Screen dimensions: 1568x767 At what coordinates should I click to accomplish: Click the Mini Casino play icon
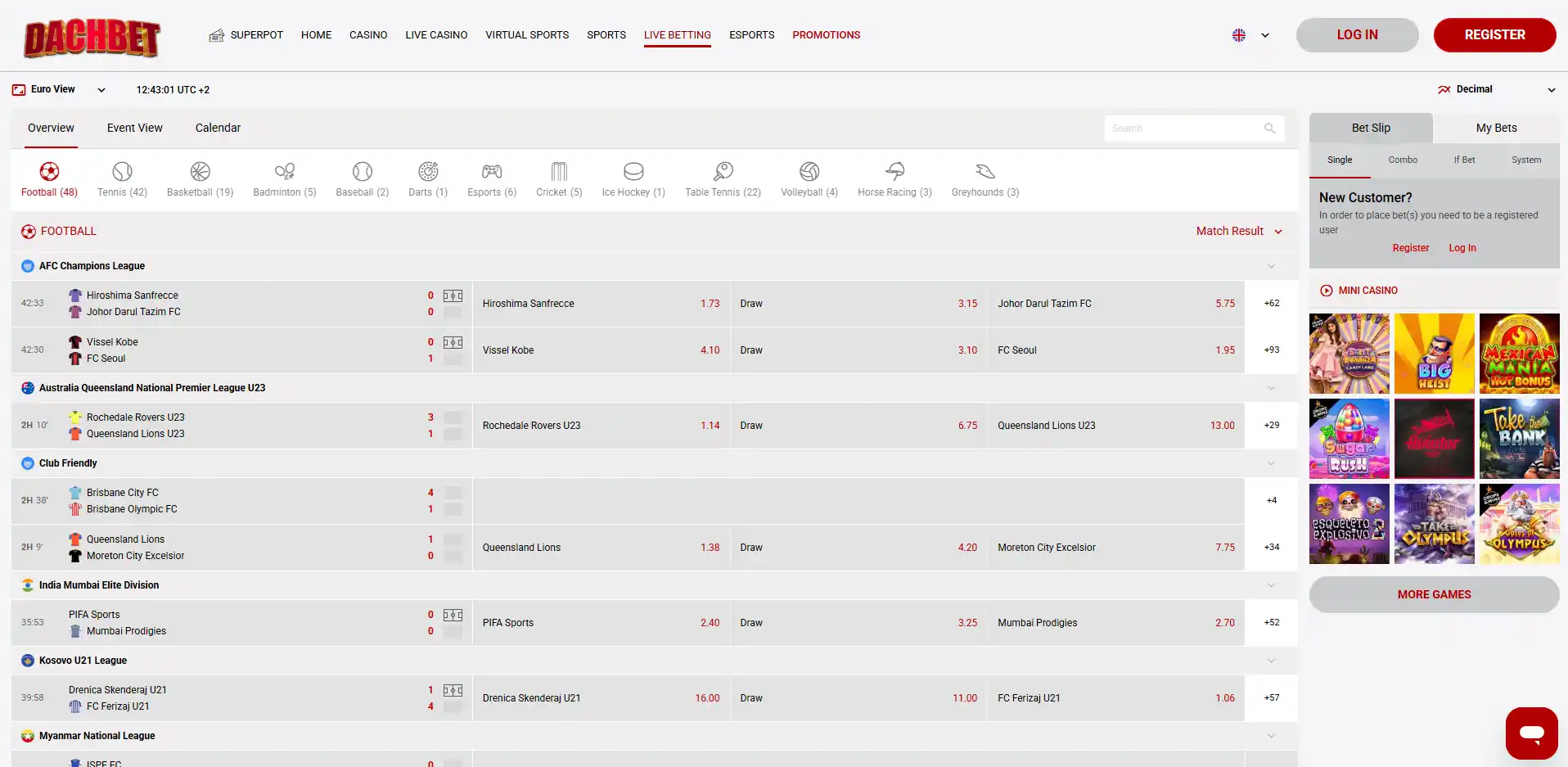click(x=1326, y=291)
